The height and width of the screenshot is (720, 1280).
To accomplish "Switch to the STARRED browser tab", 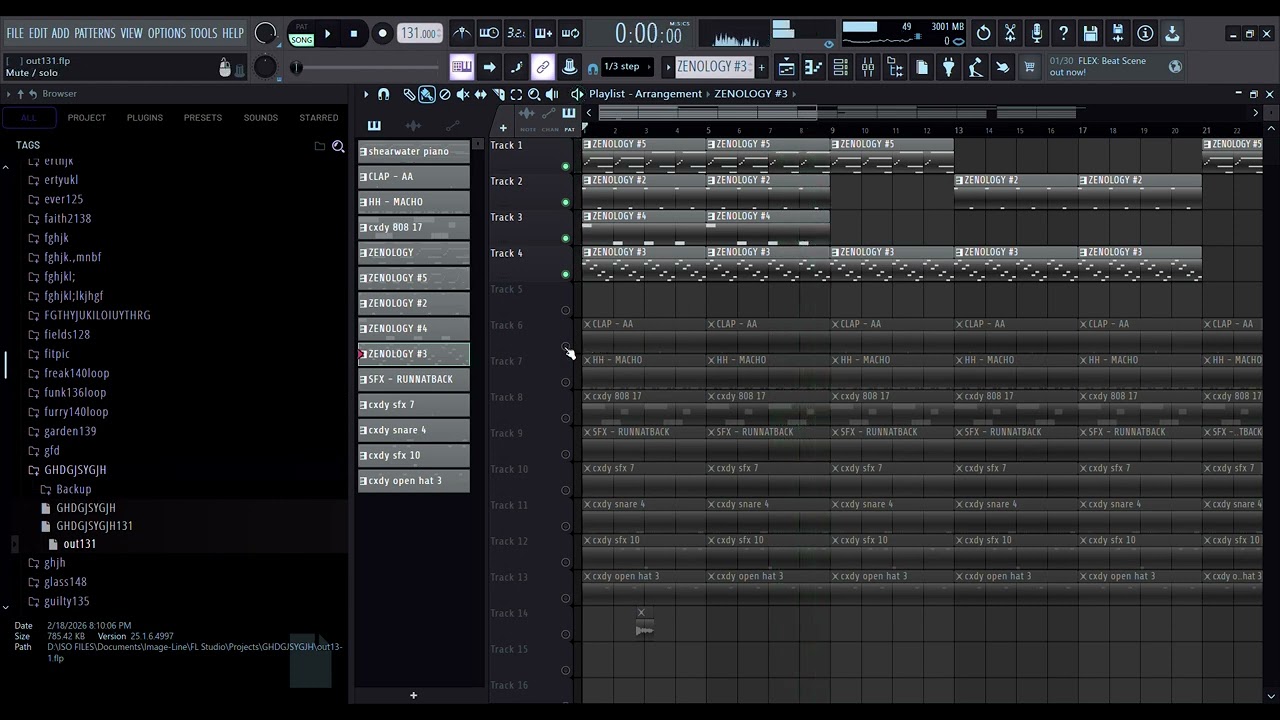I will pos(319,118).
